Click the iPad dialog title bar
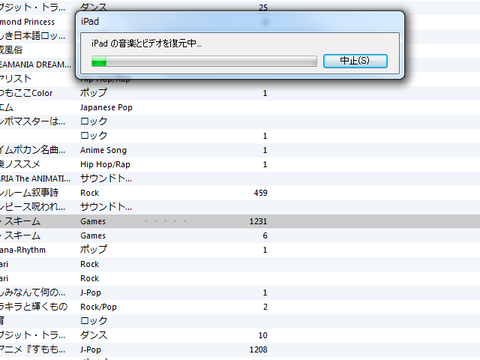 click(x=240, y=22)
